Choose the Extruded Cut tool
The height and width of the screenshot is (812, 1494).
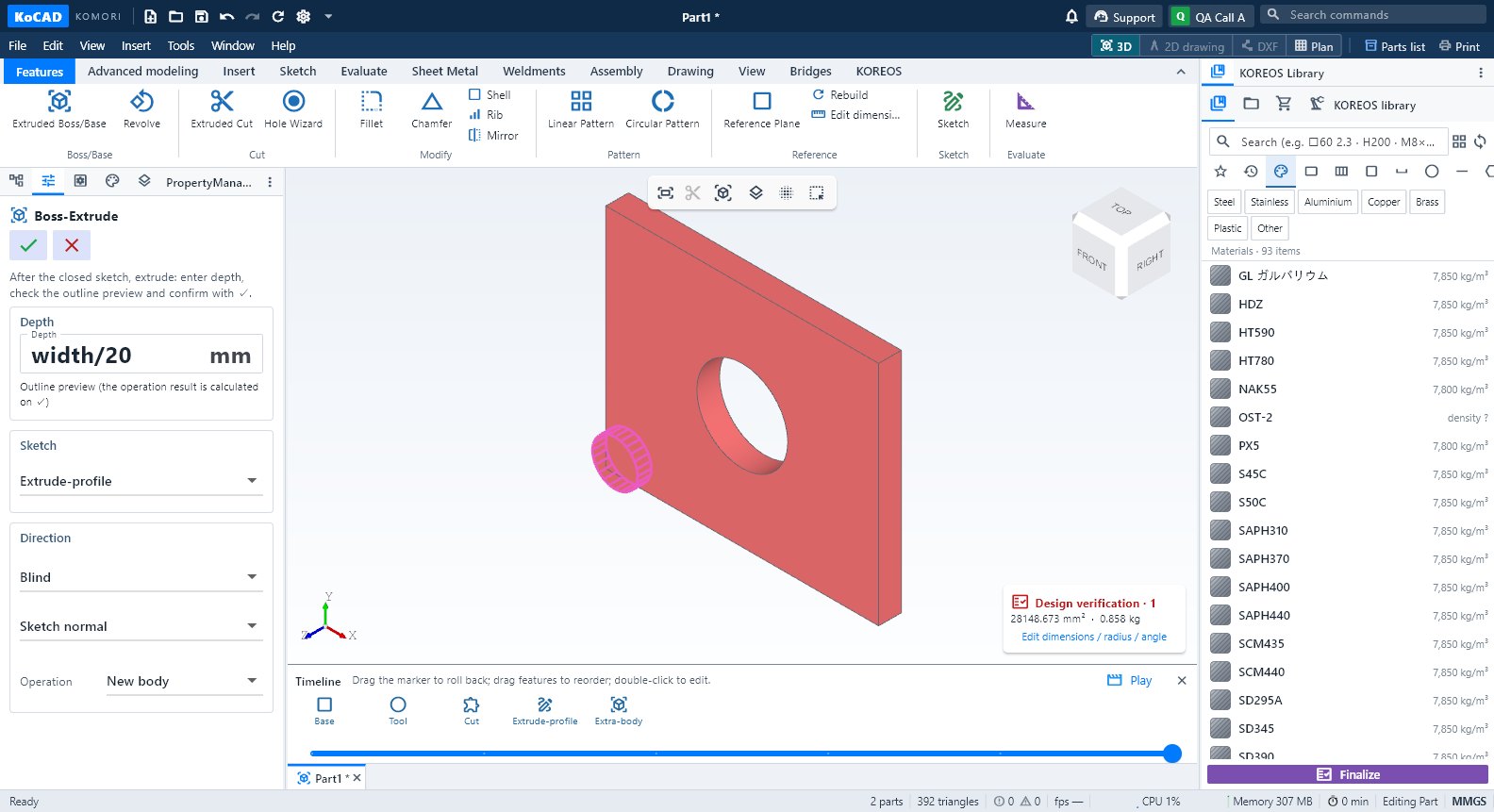(x=222, y=109)
